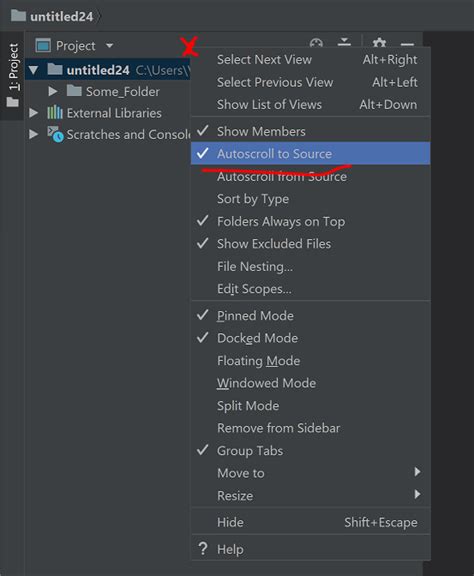Choose Remove from Sidebar
The height and width of the screenshot is (576, 474).
click(310, 428)
